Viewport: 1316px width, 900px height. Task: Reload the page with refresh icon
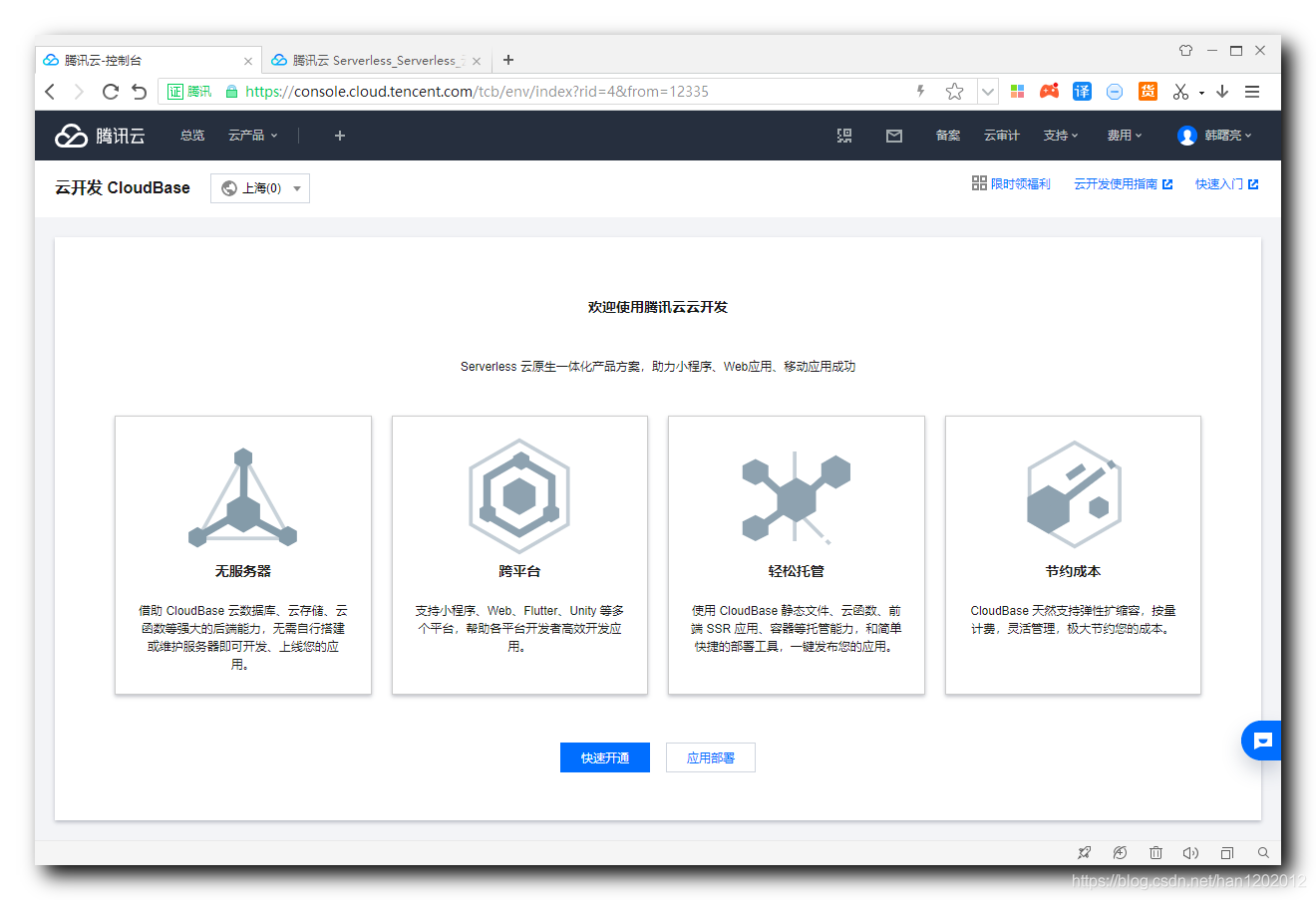click(x=111, y=92)
